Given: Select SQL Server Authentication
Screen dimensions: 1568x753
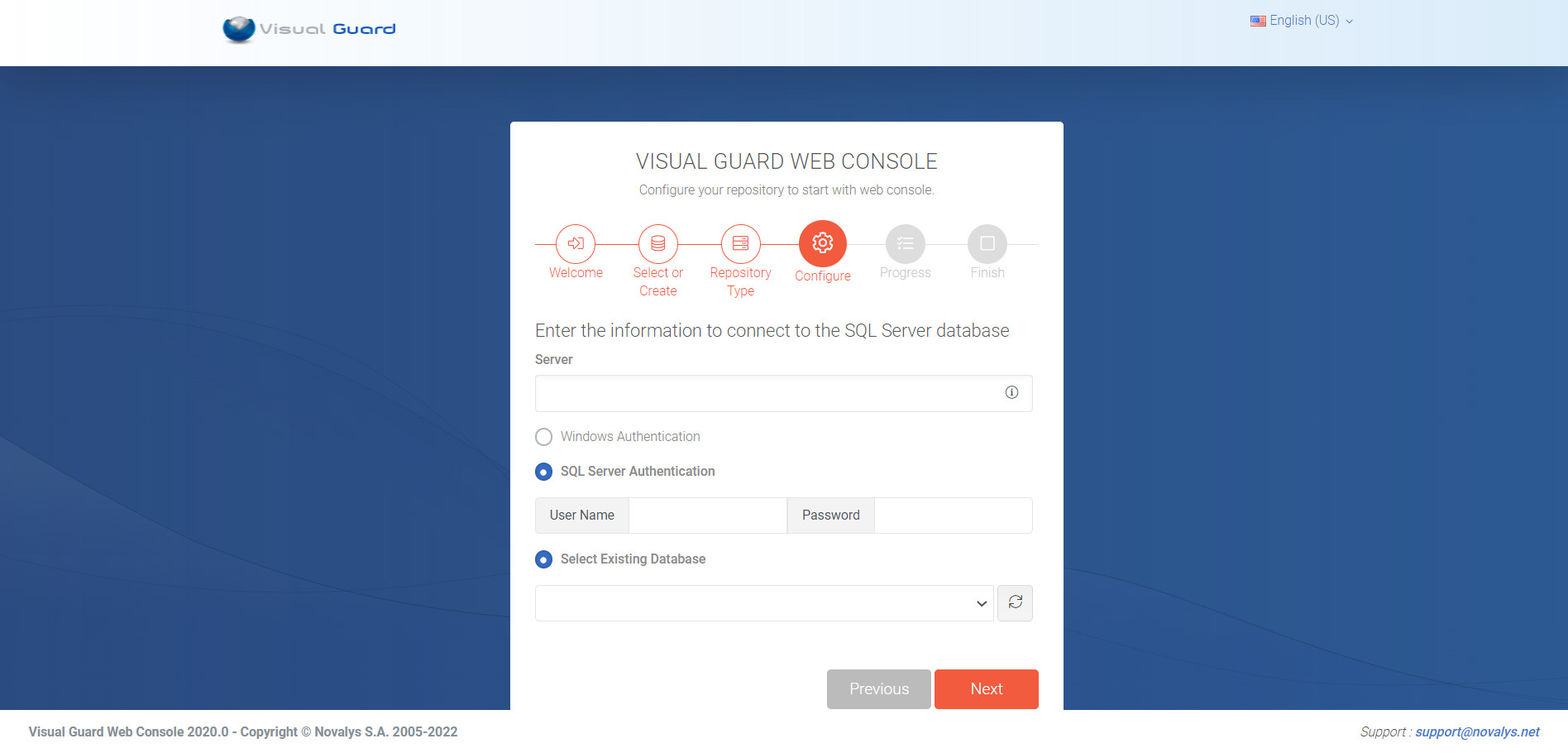Looking at the screenshot, I should [x=543, y=471].
